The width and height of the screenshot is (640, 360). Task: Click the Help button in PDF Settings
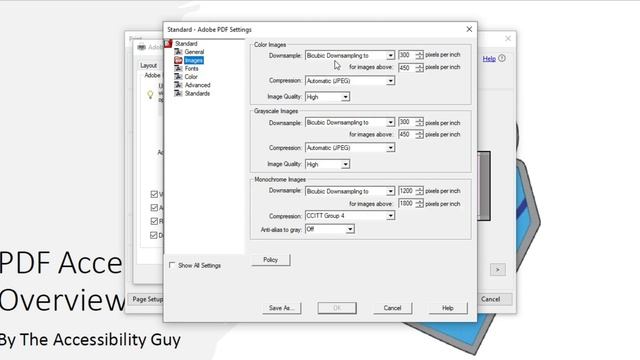[448, 308]
